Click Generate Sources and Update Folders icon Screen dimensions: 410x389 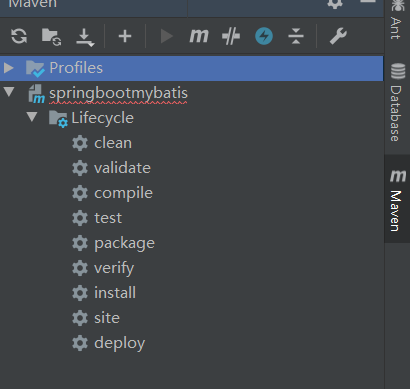click(x=51, y=36)
